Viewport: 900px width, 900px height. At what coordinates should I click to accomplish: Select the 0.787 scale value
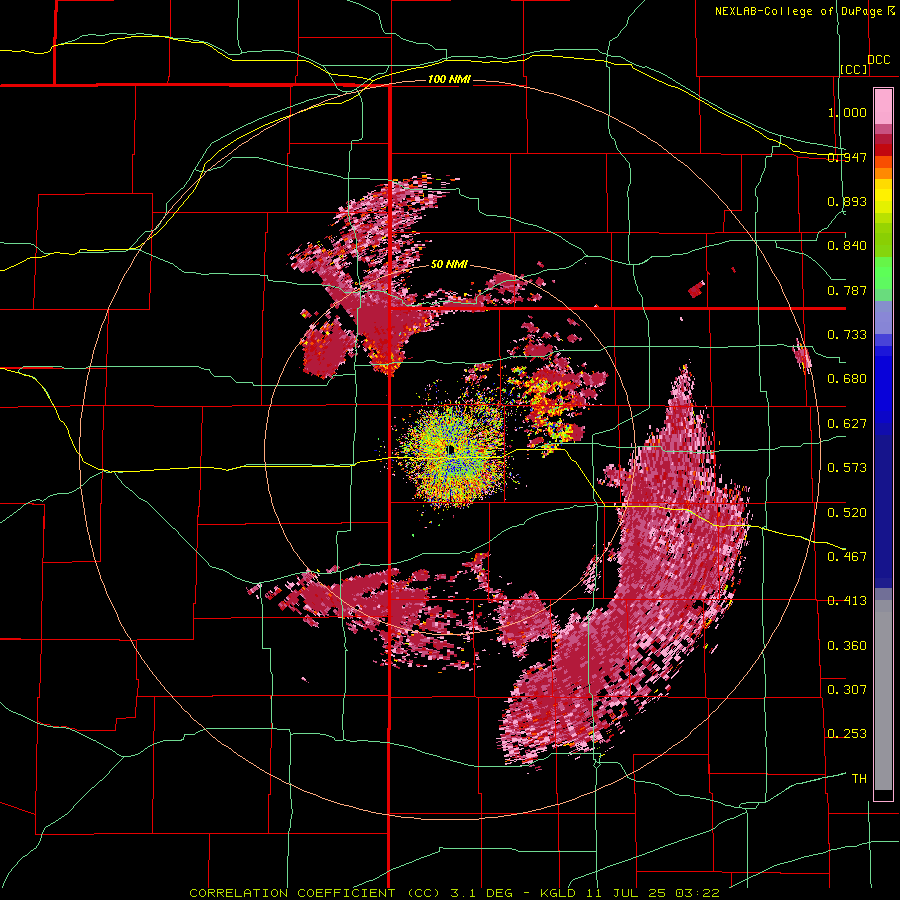click(847, 290)
